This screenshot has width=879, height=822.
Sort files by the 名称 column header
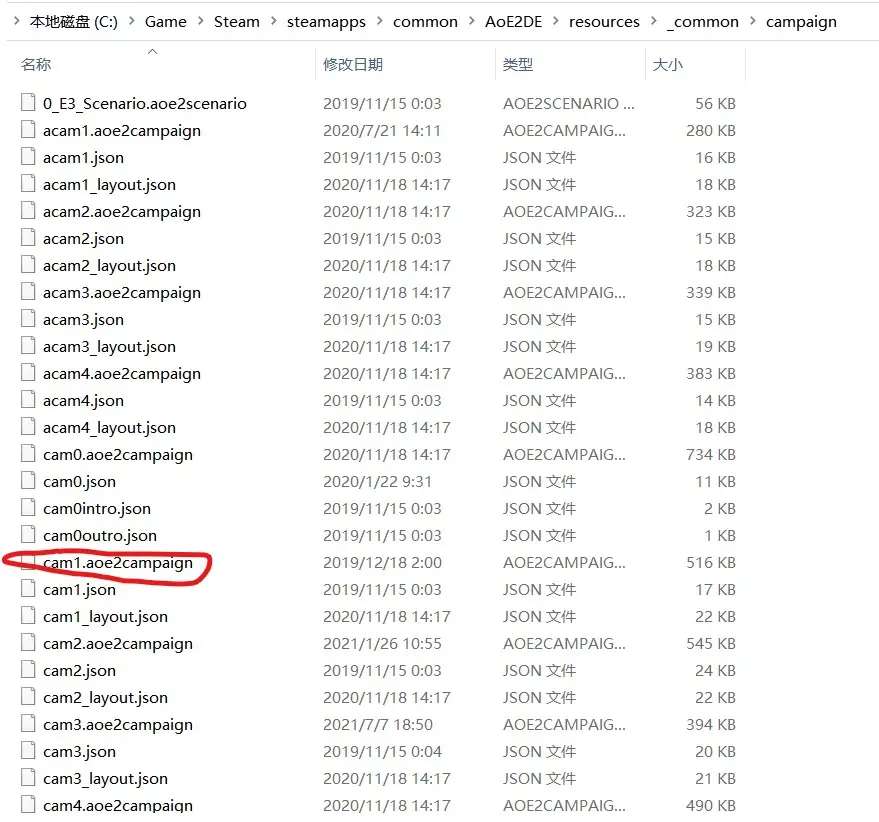(36, 64)
